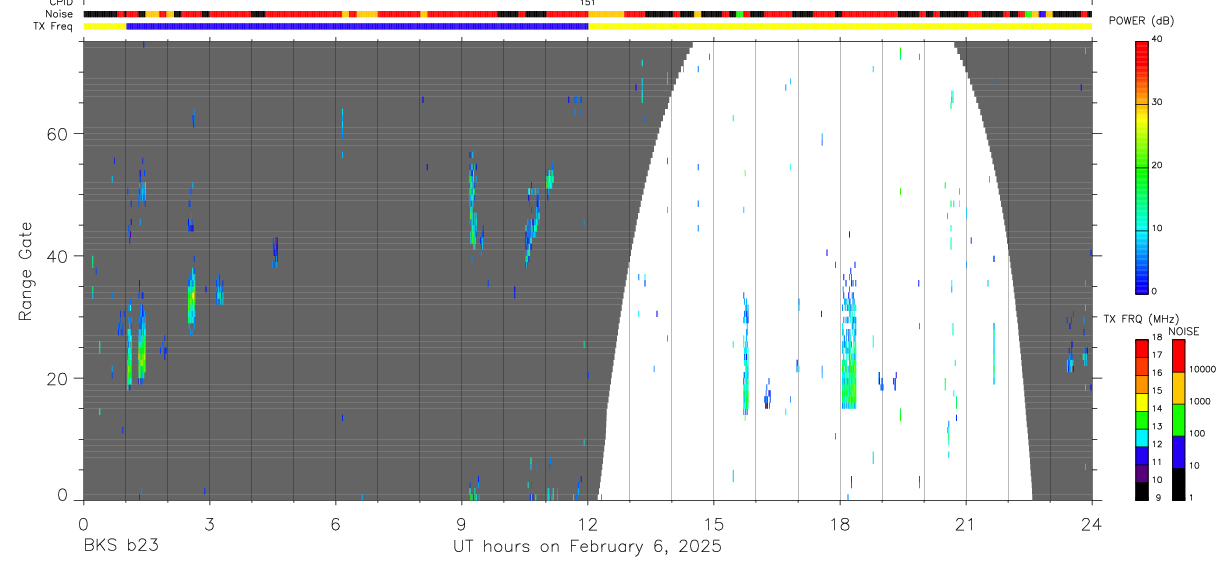Image resolution: width=1228 pixels, height=567 pixels.
Task: Click the "16" tick on TX FRQ scale
Action: [x=1157, y=373]
